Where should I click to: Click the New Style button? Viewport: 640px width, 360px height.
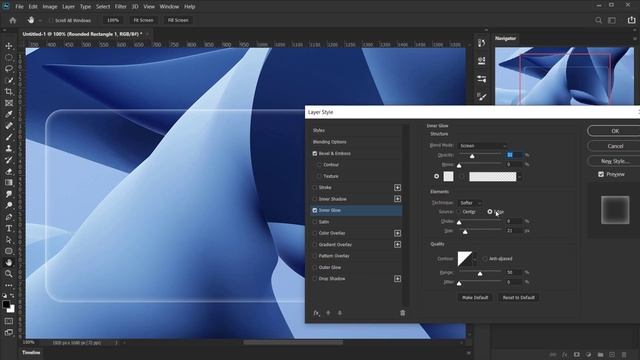[614, 161]
